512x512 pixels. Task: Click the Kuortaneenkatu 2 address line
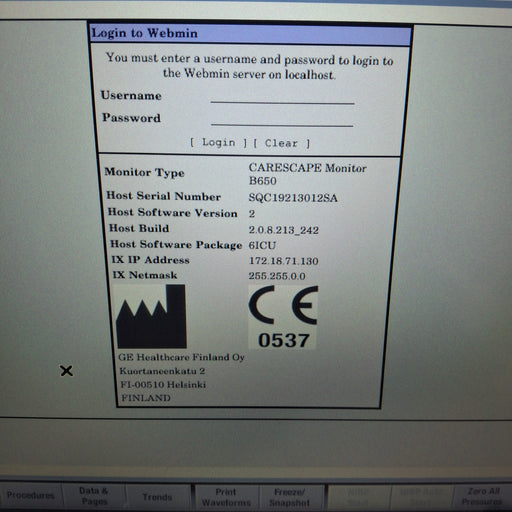coord(162,371)
